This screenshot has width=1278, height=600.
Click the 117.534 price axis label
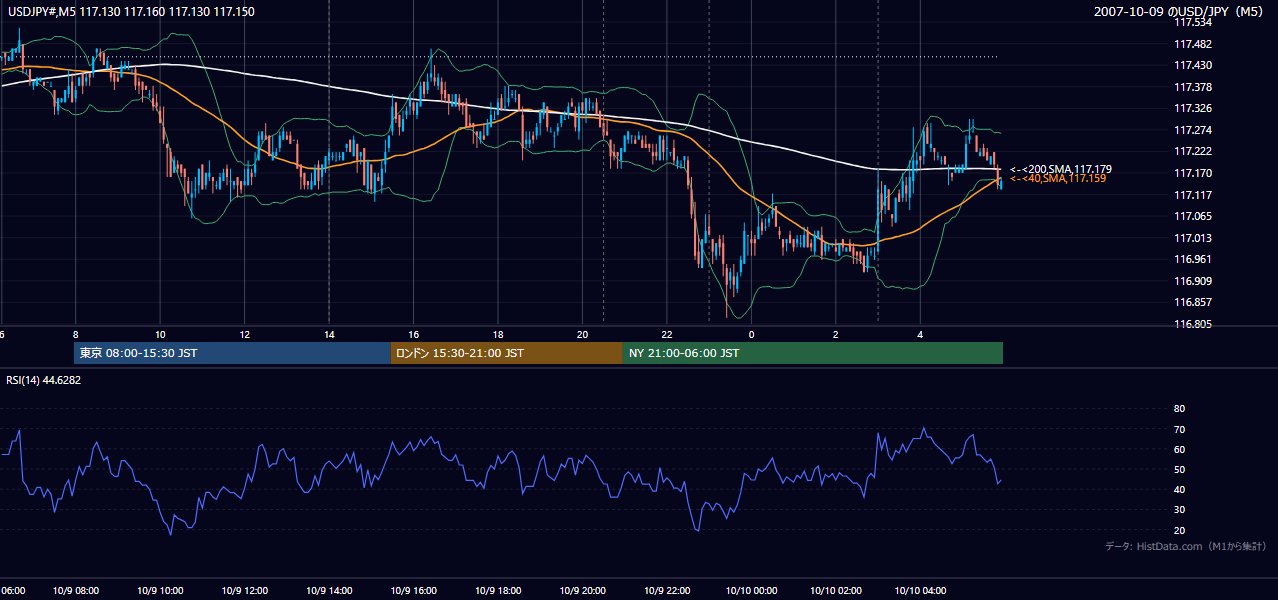[x=1192, y=22]
